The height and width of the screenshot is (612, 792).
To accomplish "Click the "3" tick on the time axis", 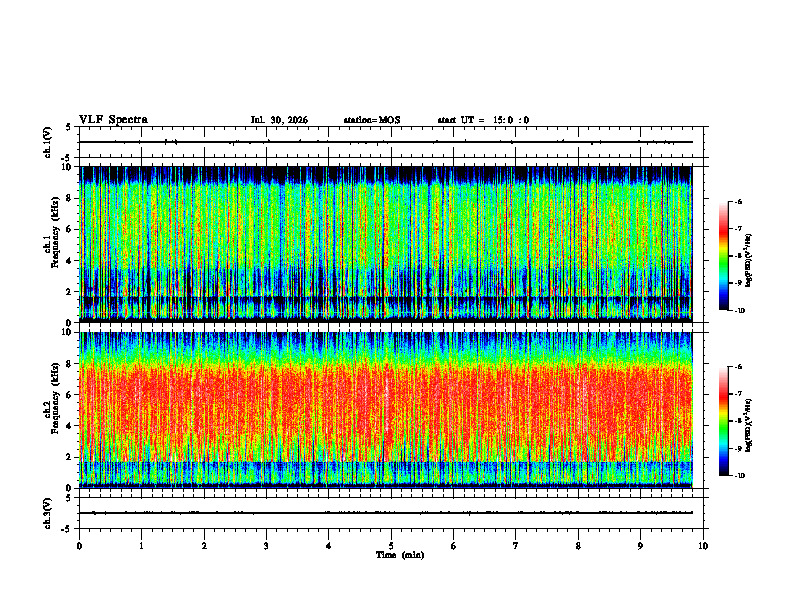I will pos(266,546).
